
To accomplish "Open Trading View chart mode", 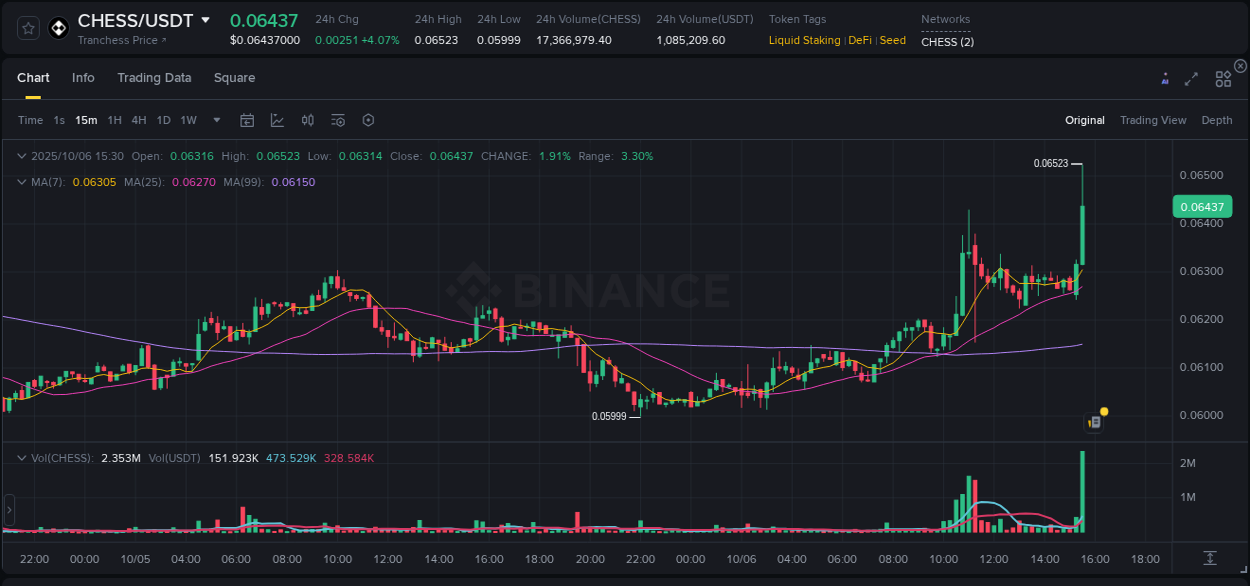I will [x=1153, y=120].
